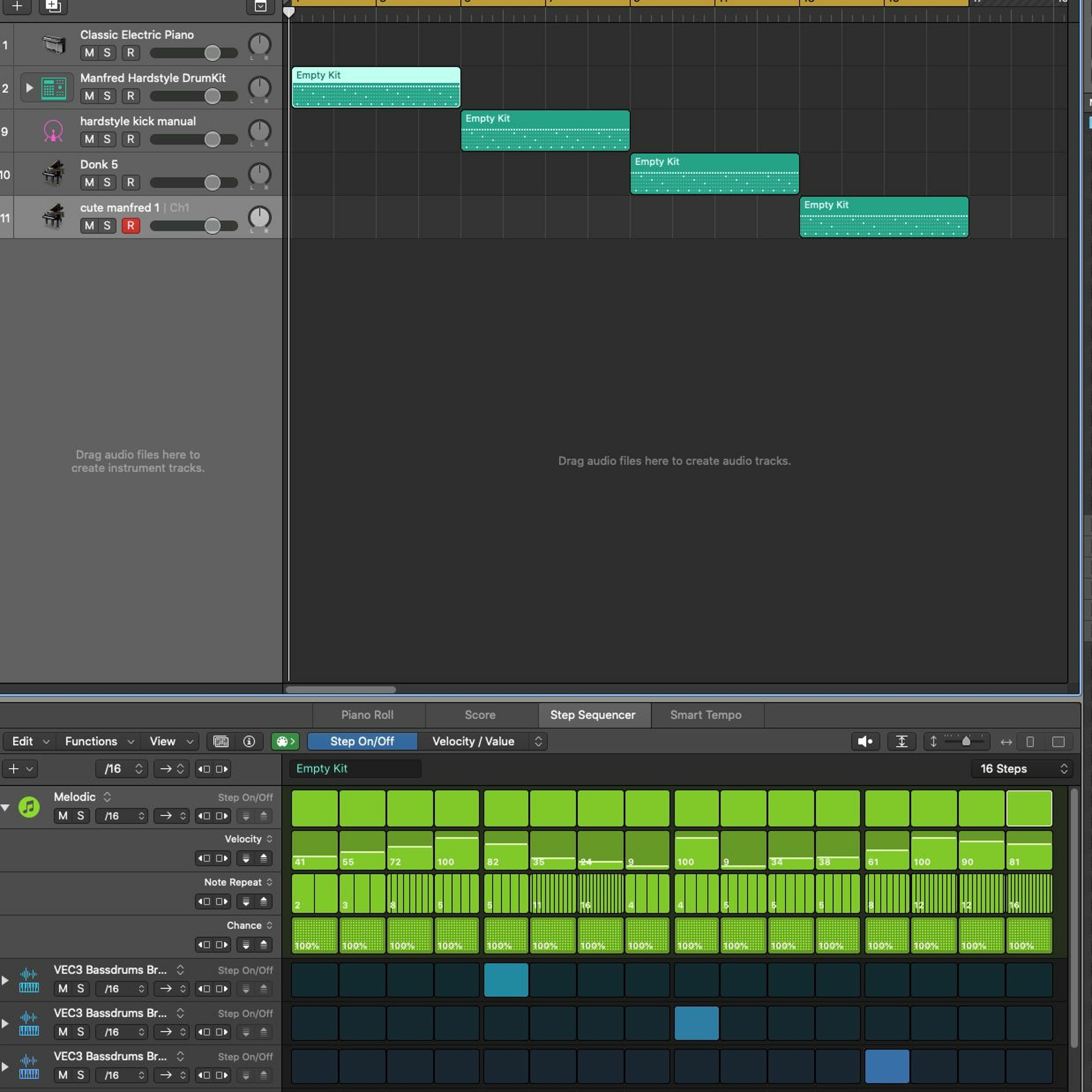Click the cute manfred 1 volume slider
This screenshot has height=1092, width=1092.
coord(194,226)
